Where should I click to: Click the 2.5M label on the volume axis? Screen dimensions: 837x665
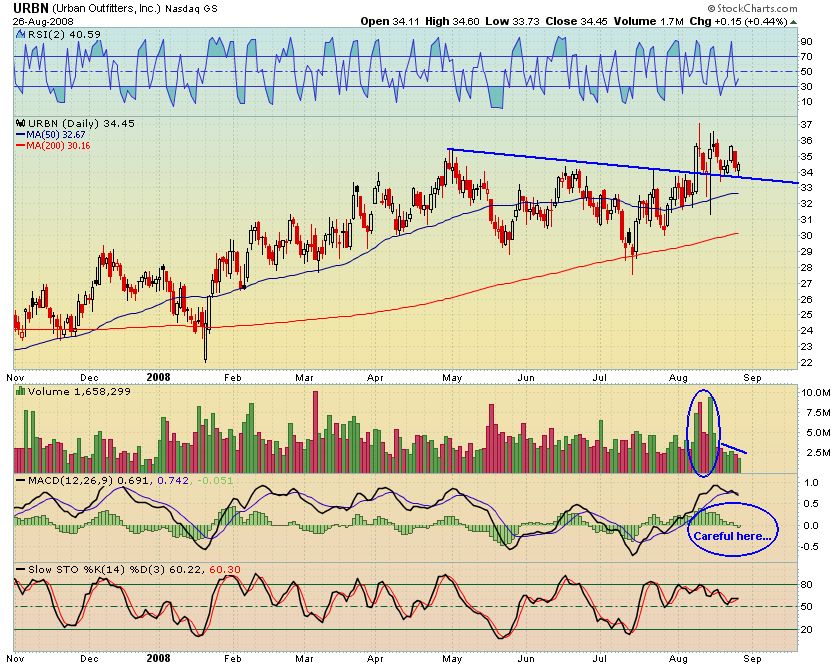pos(818,453)
